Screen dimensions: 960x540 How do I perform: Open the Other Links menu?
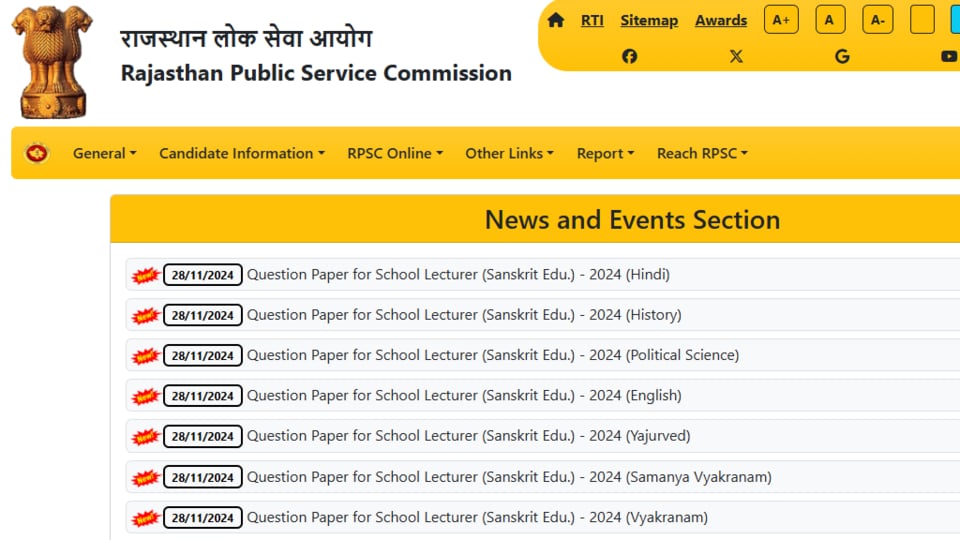point(509,153)
